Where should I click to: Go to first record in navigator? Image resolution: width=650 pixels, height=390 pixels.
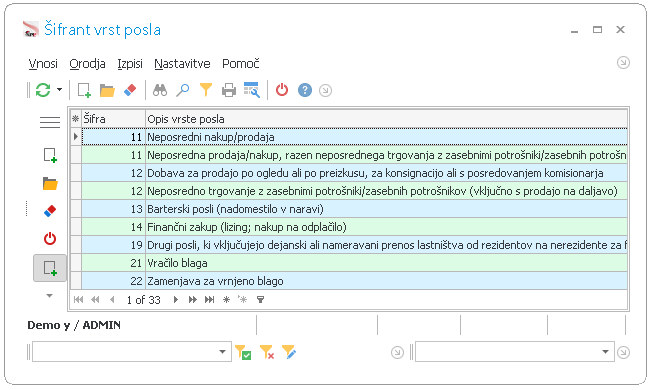tap(78, 300)
